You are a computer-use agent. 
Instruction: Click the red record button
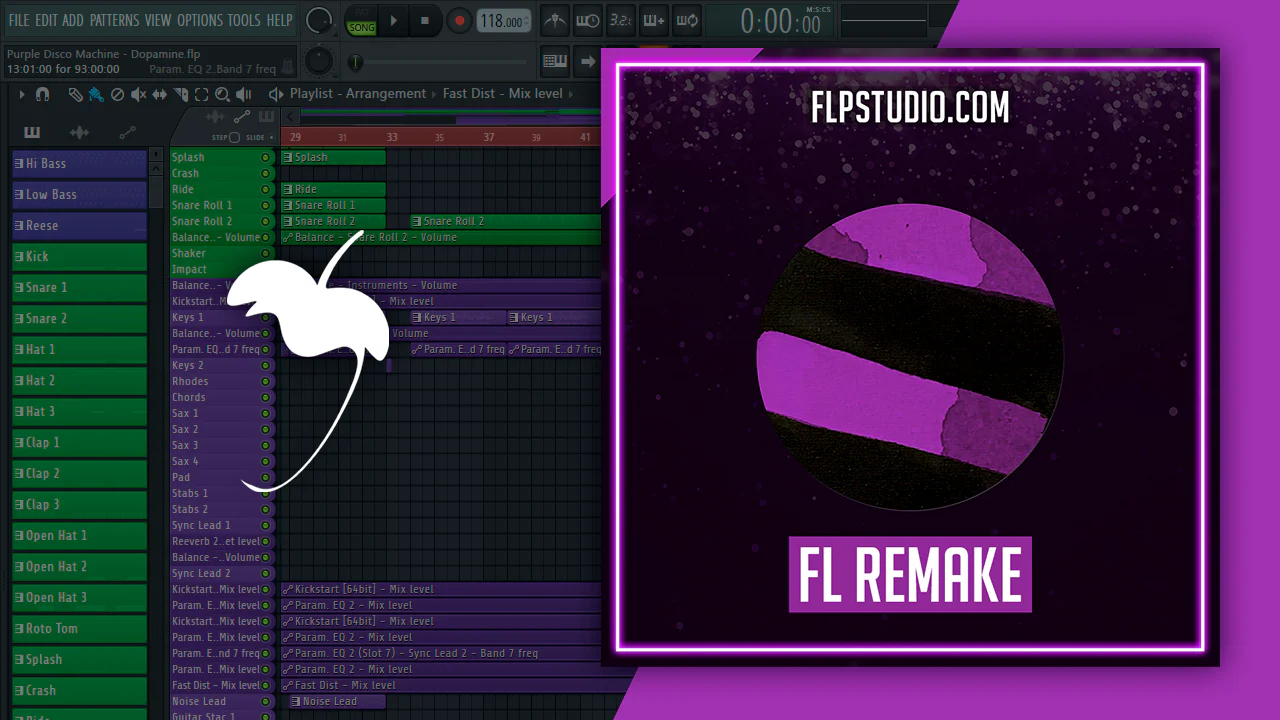459,20
